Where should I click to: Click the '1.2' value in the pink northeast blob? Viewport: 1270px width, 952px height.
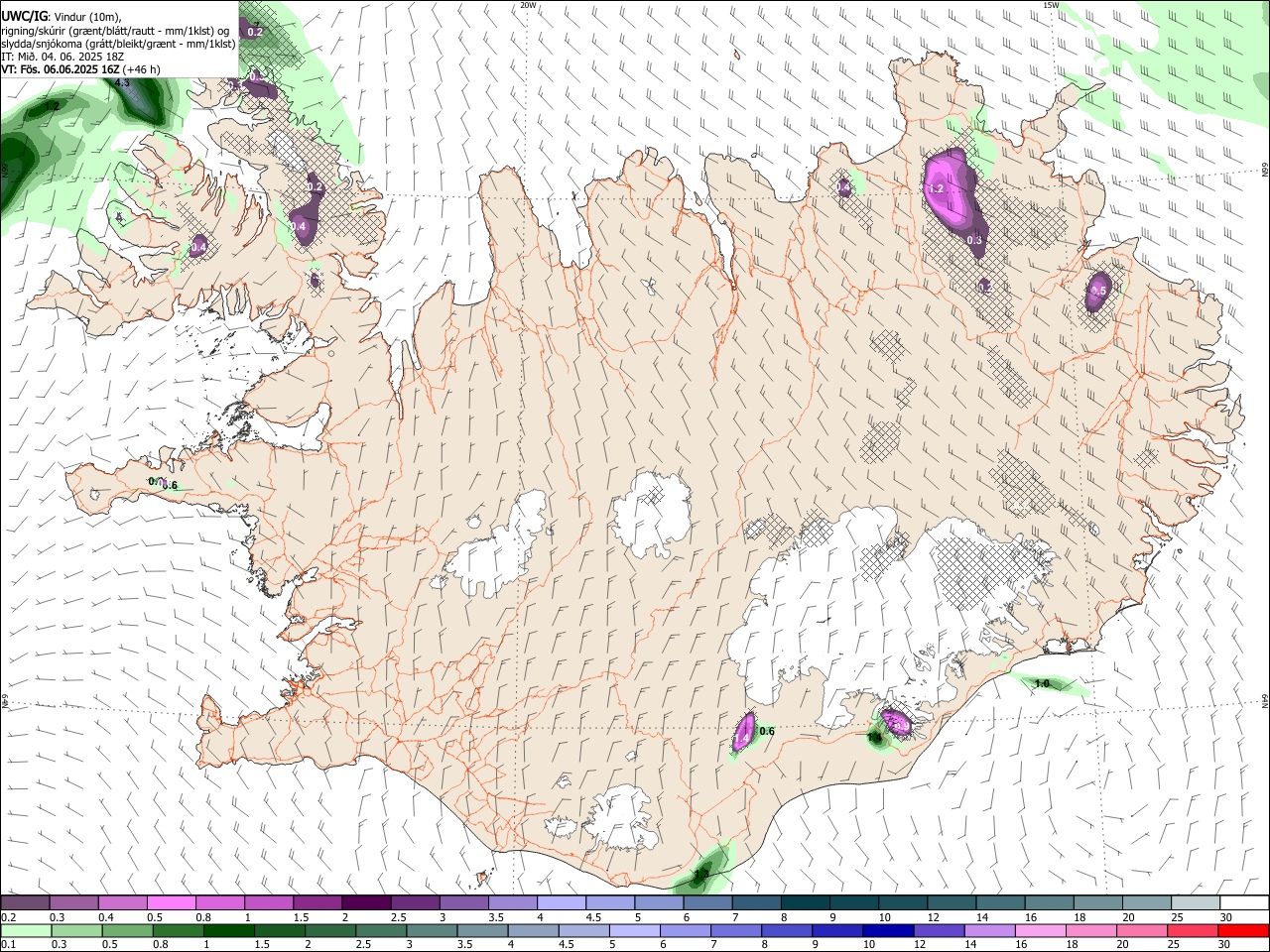tap(936, 188)
